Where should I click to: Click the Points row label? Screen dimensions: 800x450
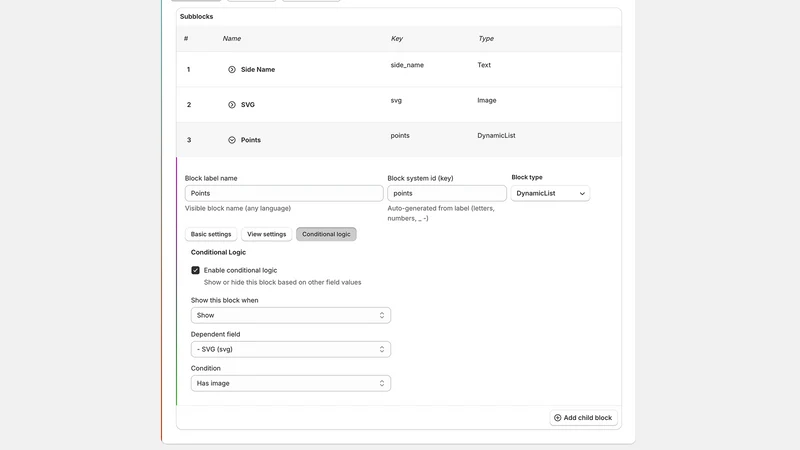tap(251, 140)
